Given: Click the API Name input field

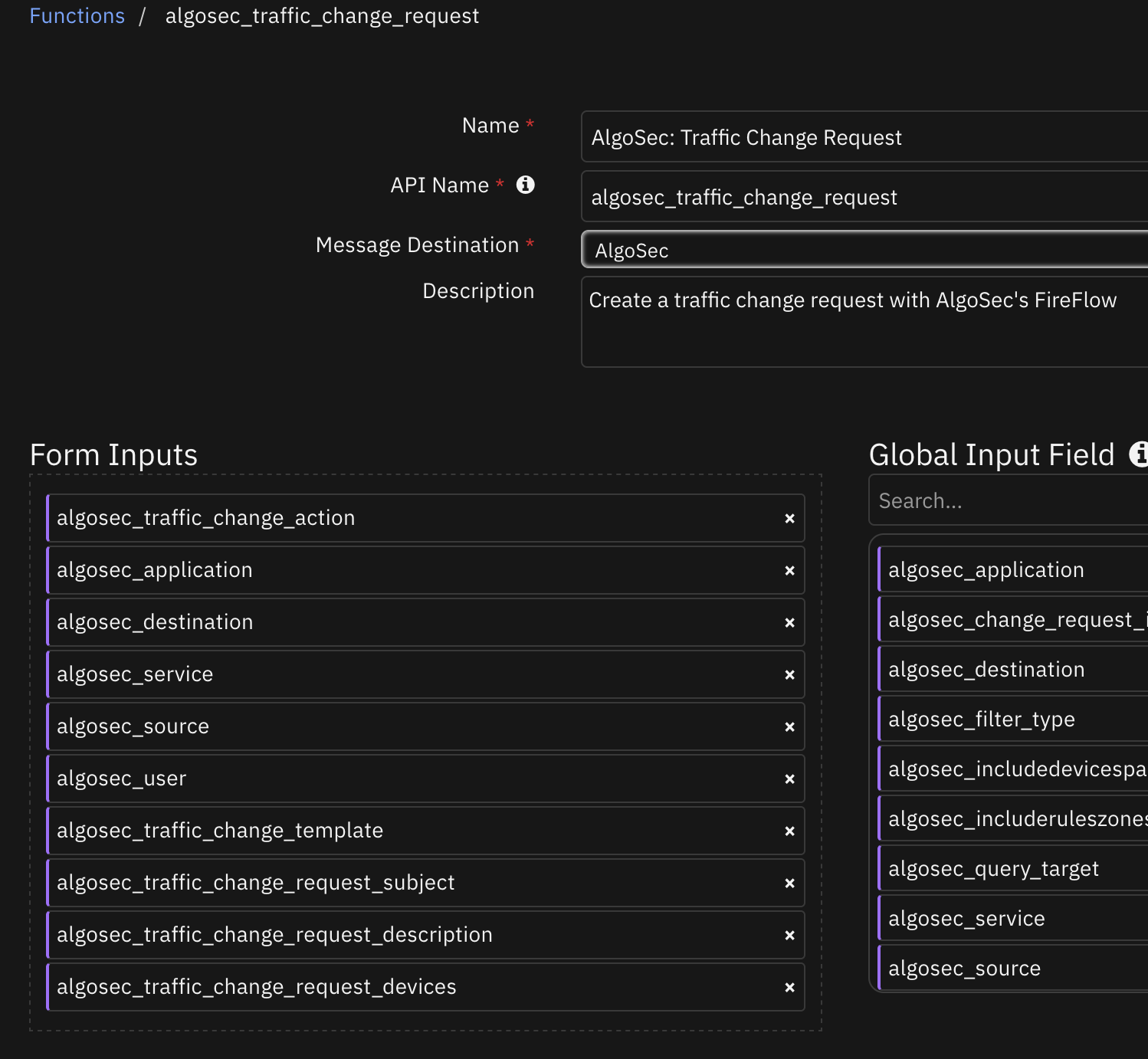Looking at the screenshot, I should click(864, 197).
